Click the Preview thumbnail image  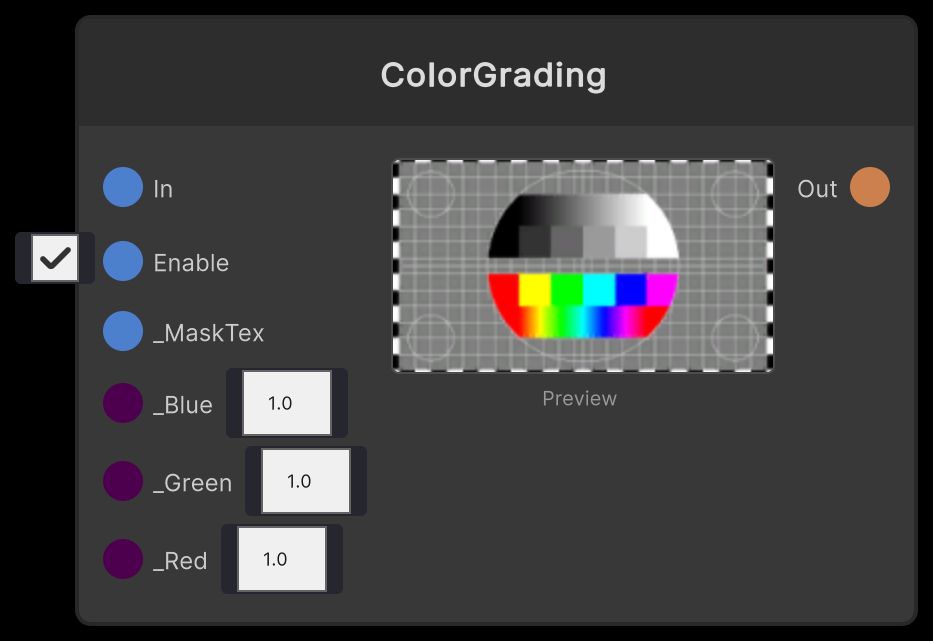pos(581,264)
